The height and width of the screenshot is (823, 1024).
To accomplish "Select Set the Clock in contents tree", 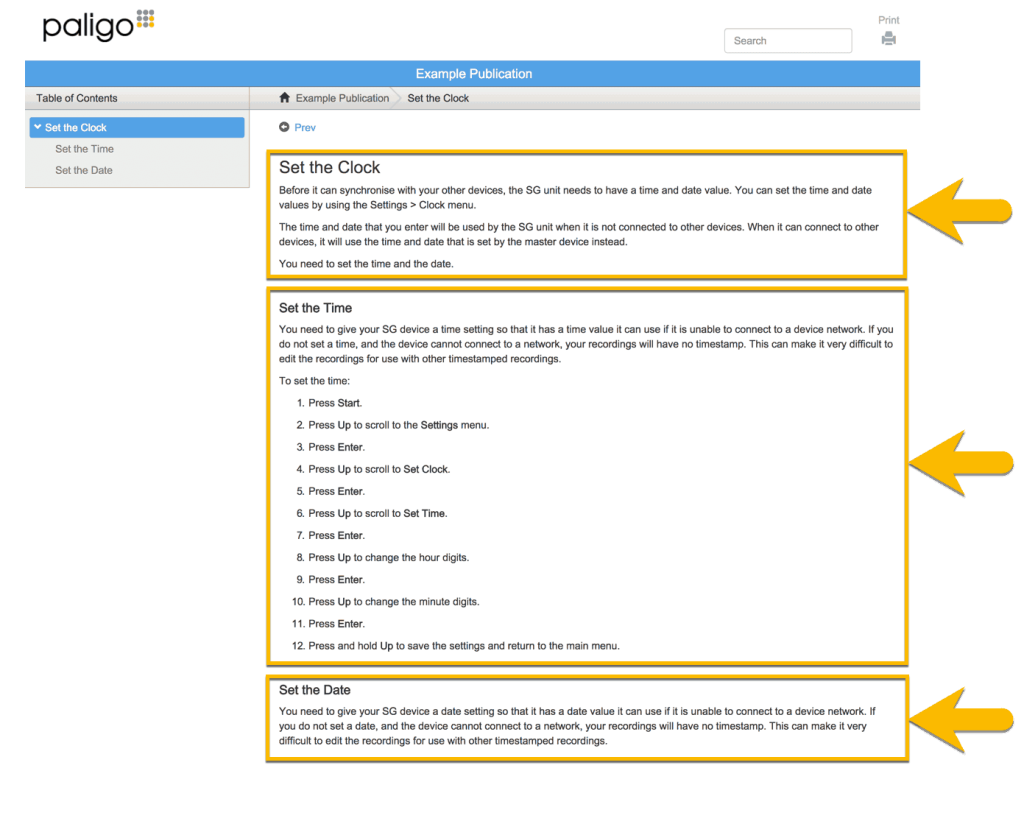I will point(137,127).
